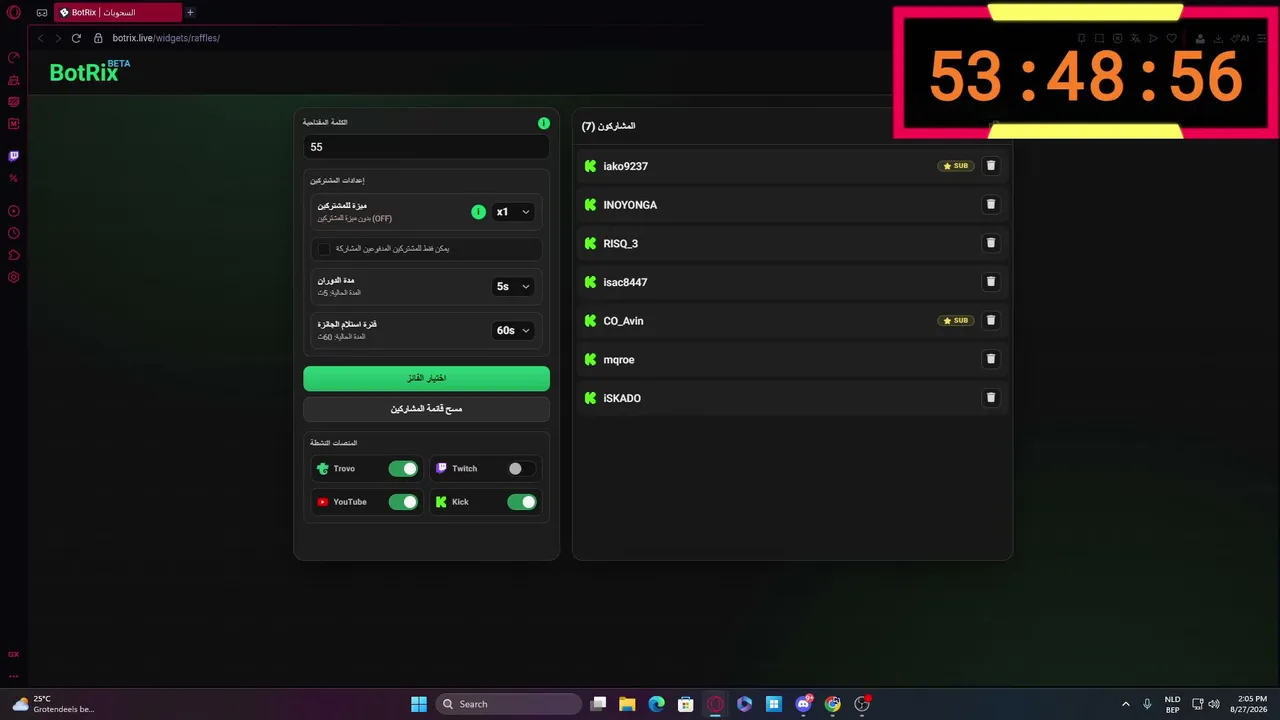Expand the 5s spin duration dropdown
The height and width of the screenshot is (720, 1280).
513,286
